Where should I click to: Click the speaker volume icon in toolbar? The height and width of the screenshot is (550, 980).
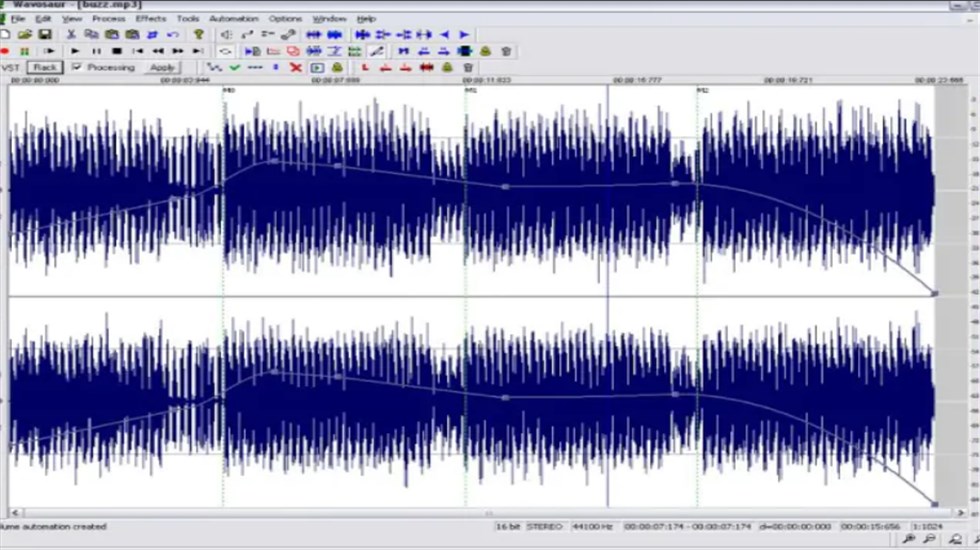point(226,34)
